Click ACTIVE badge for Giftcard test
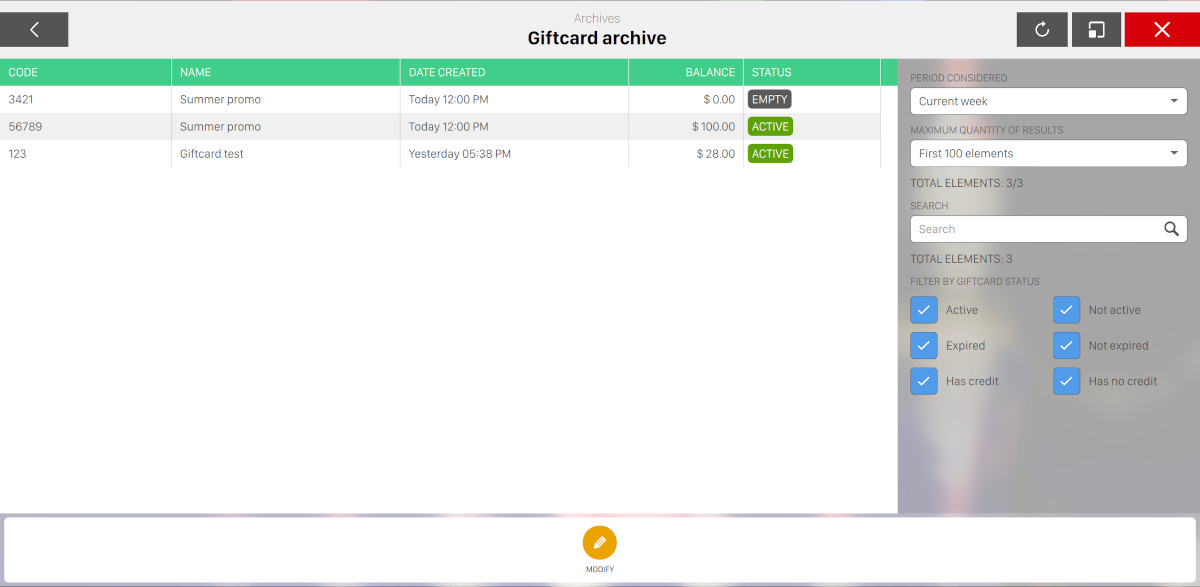The height and width of the screenshot is (587, 1200). pyautogui.click(x=770, y=154)
